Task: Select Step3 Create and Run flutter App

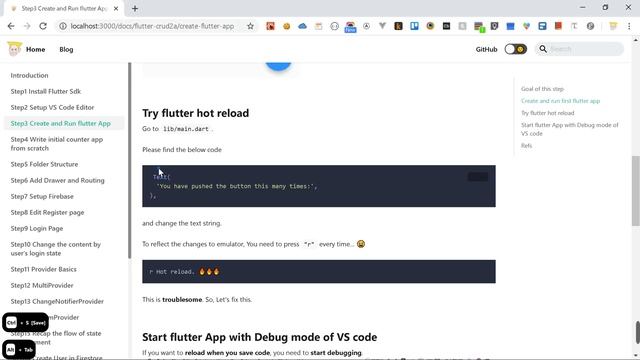Action: click(60, 123)
